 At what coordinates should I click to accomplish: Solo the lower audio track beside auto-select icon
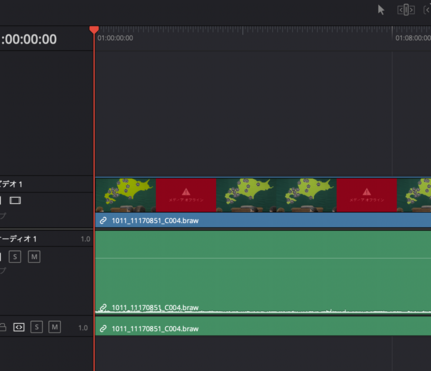click(36, 327)
